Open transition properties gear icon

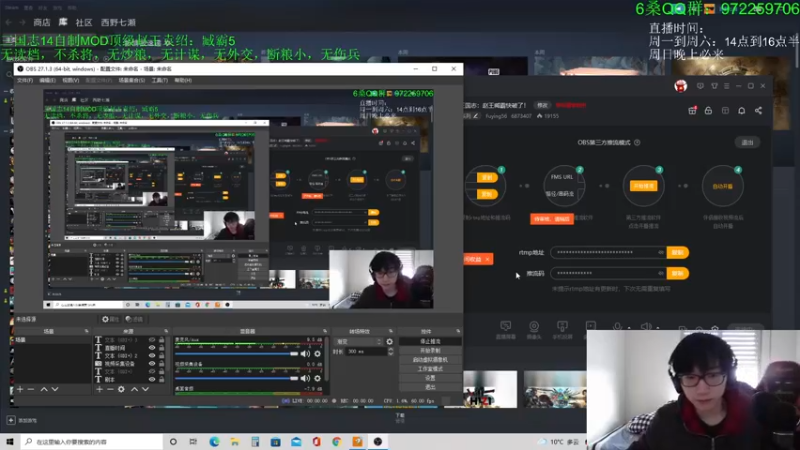tap(390, 342)
